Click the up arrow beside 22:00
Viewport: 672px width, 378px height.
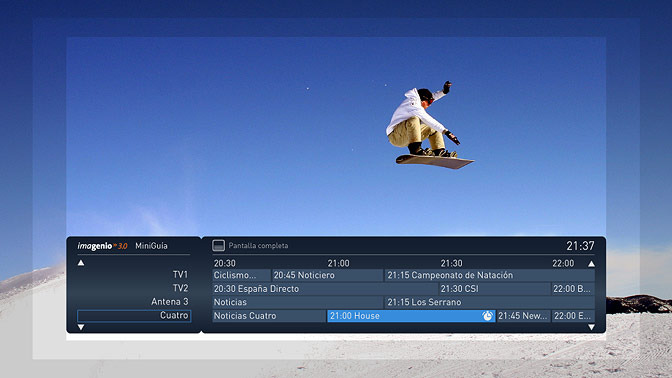tap(591, 264)
